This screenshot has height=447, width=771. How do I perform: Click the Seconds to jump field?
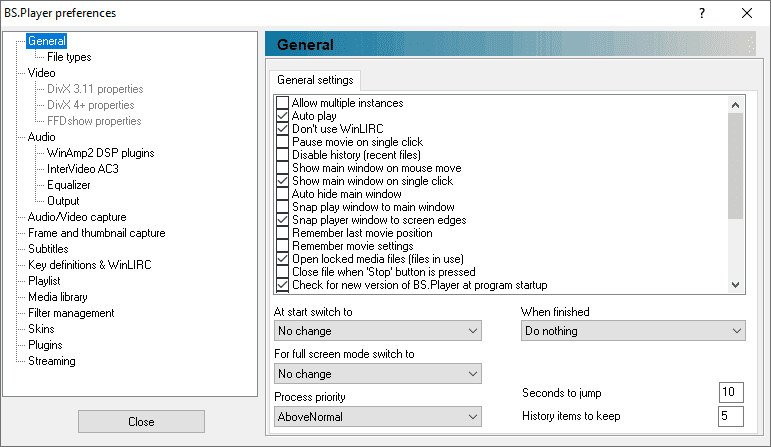click(731, 392)
